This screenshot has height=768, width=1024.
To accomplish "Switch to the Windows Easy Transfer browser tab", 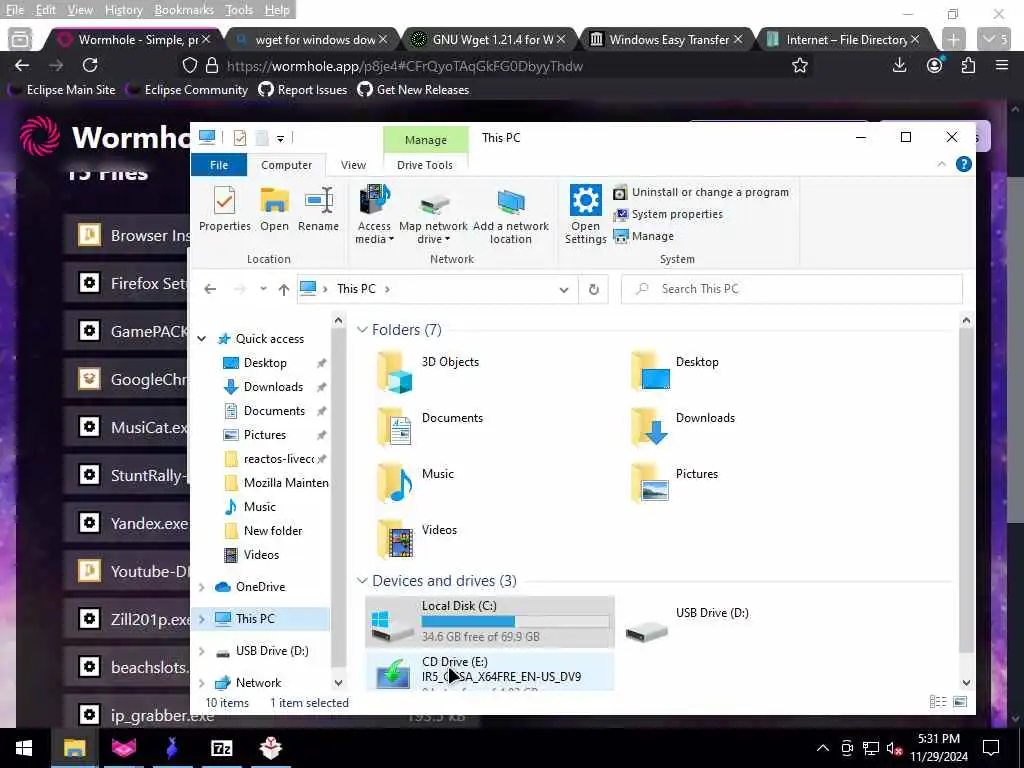I will coord(669,40).
